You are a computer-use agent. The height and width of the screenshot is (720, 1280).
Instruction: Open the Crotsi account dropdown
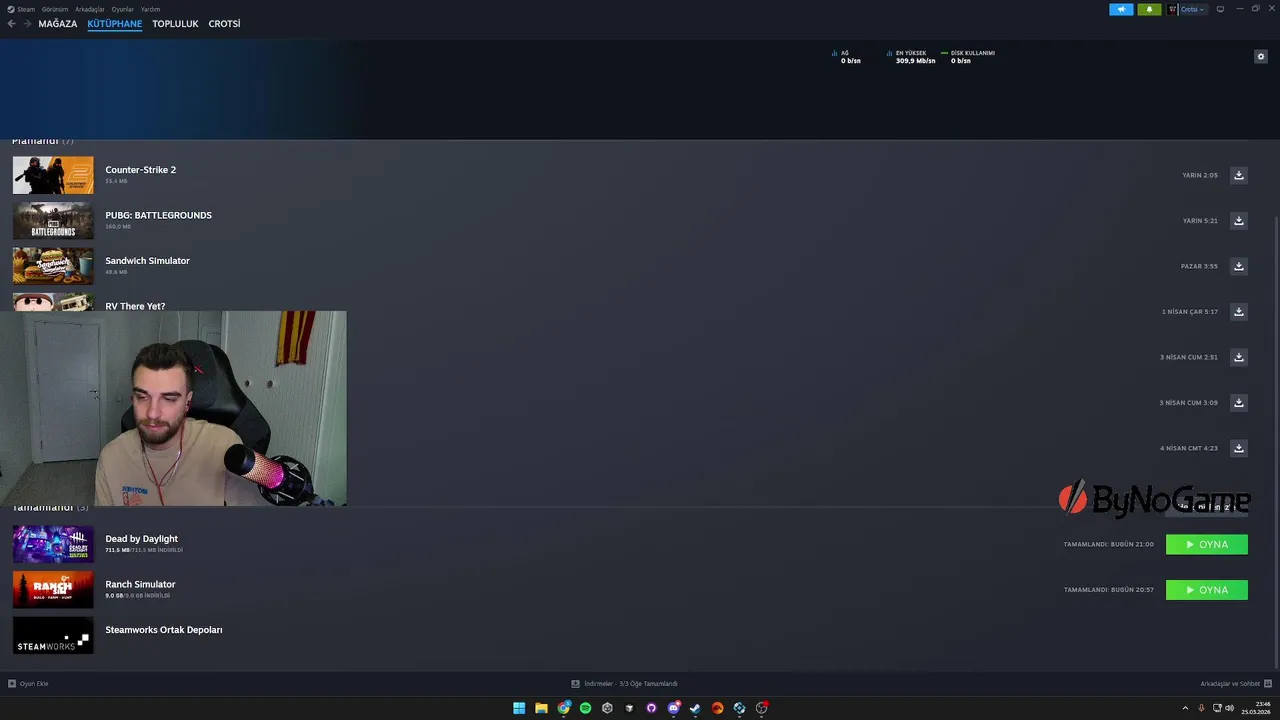point(1193,9)
